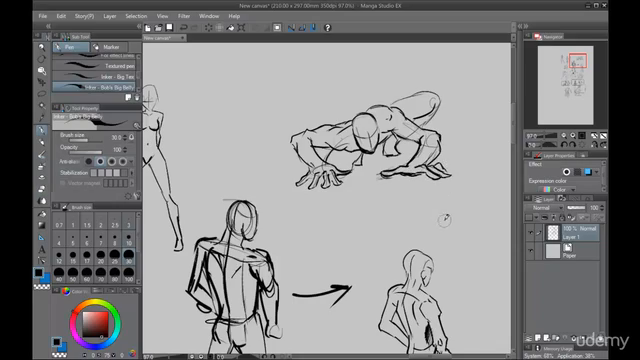Select the Eyedropper tool in toolbox
The width and height of the screenshot is (640, 360).
tap(42, 118)
